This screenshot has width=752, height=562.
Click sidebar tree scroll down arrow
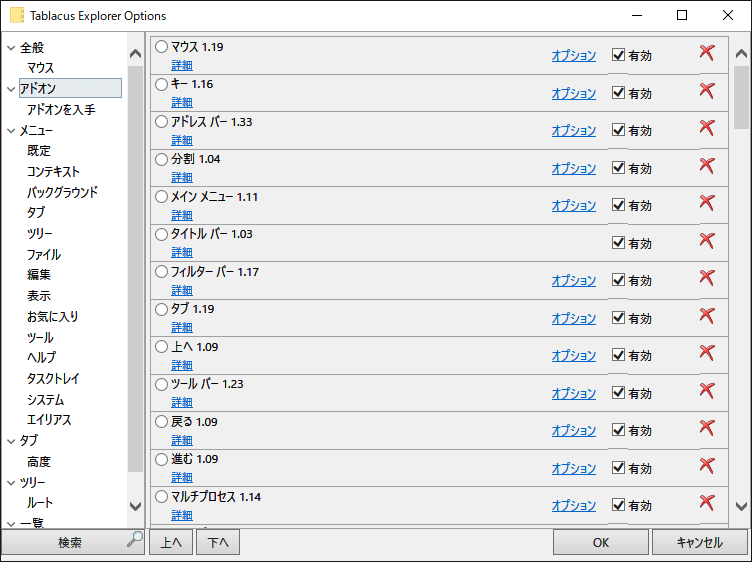[x=136, y=506]
